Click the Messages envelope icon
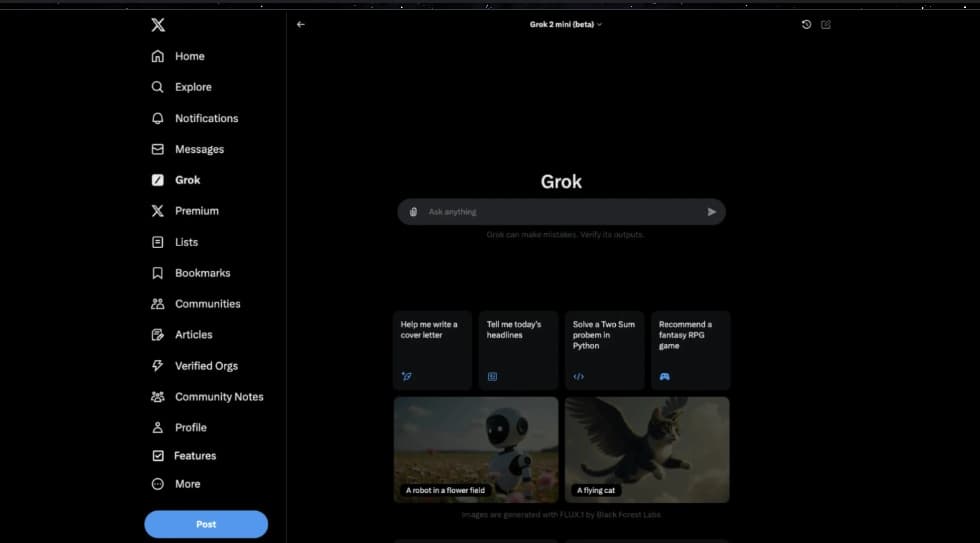Viewport: 980px width, 543px height. point(158,149)
